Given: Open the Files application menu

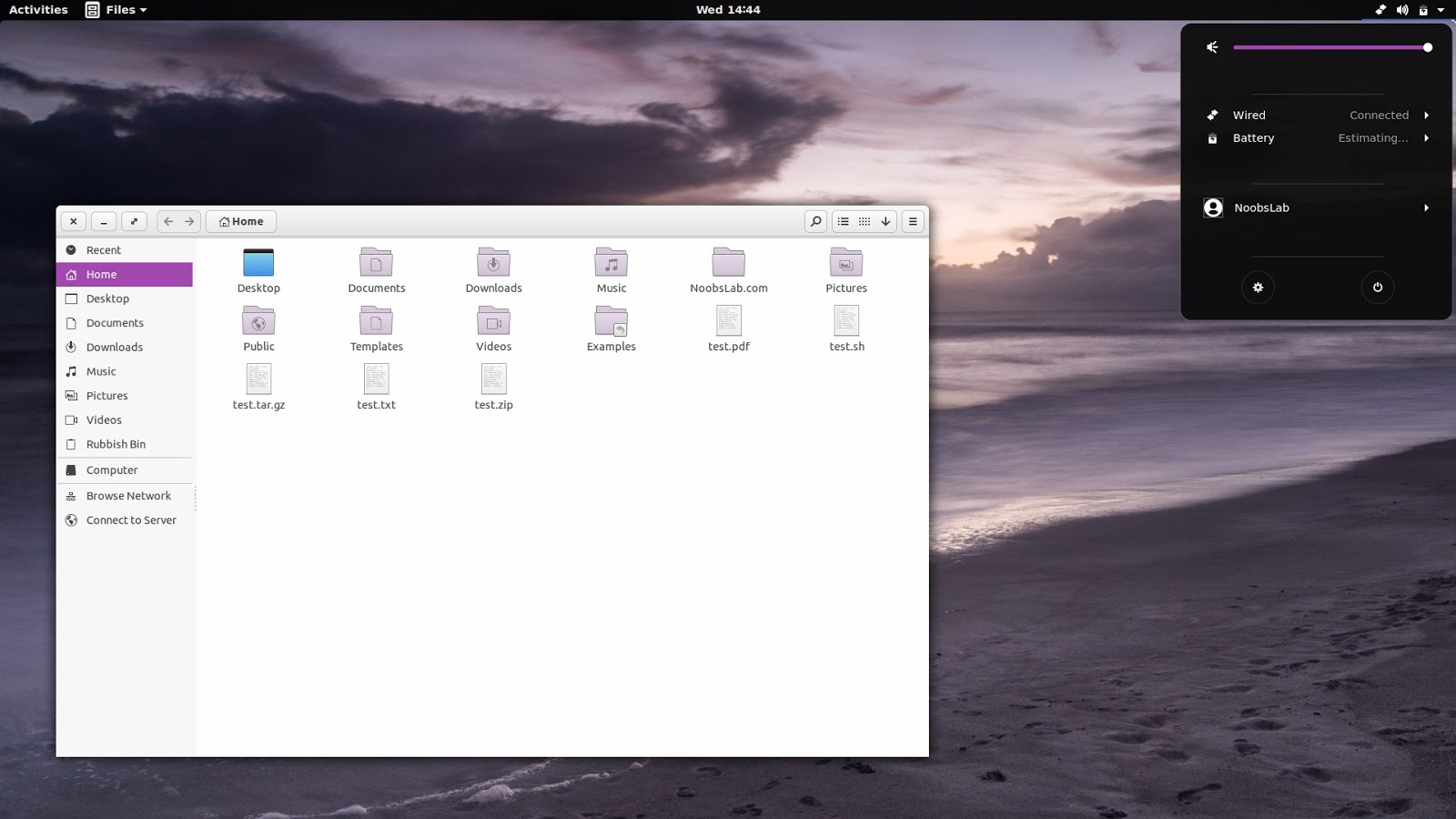Looking at the screenshot, I should click(x=116, y=10).
